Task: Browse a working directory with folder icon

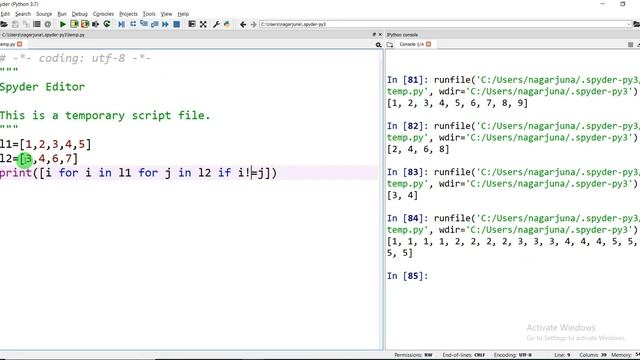Action: (636, 24)
